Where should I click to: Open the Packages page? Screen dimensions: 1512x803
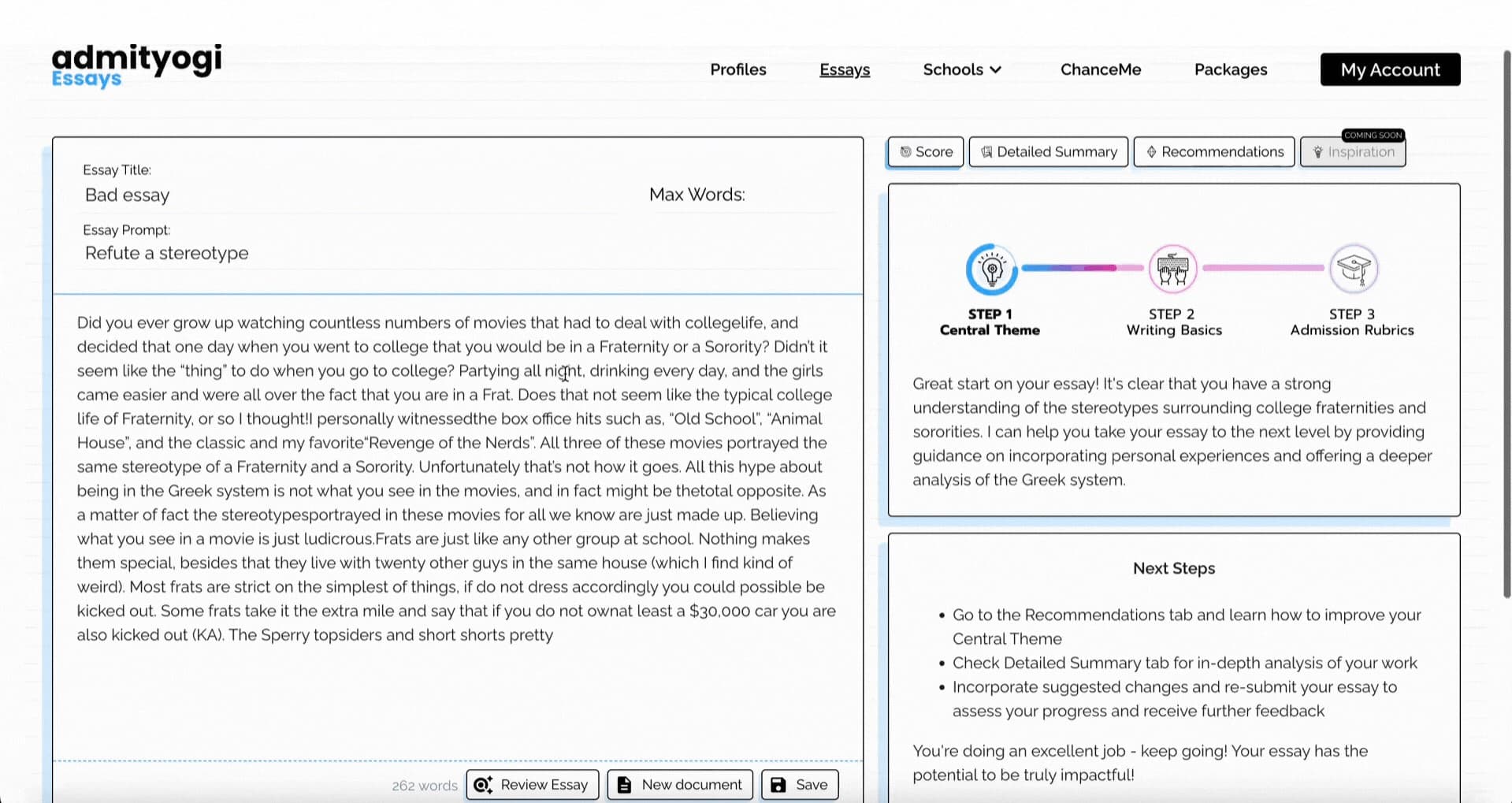[1231, 69]
